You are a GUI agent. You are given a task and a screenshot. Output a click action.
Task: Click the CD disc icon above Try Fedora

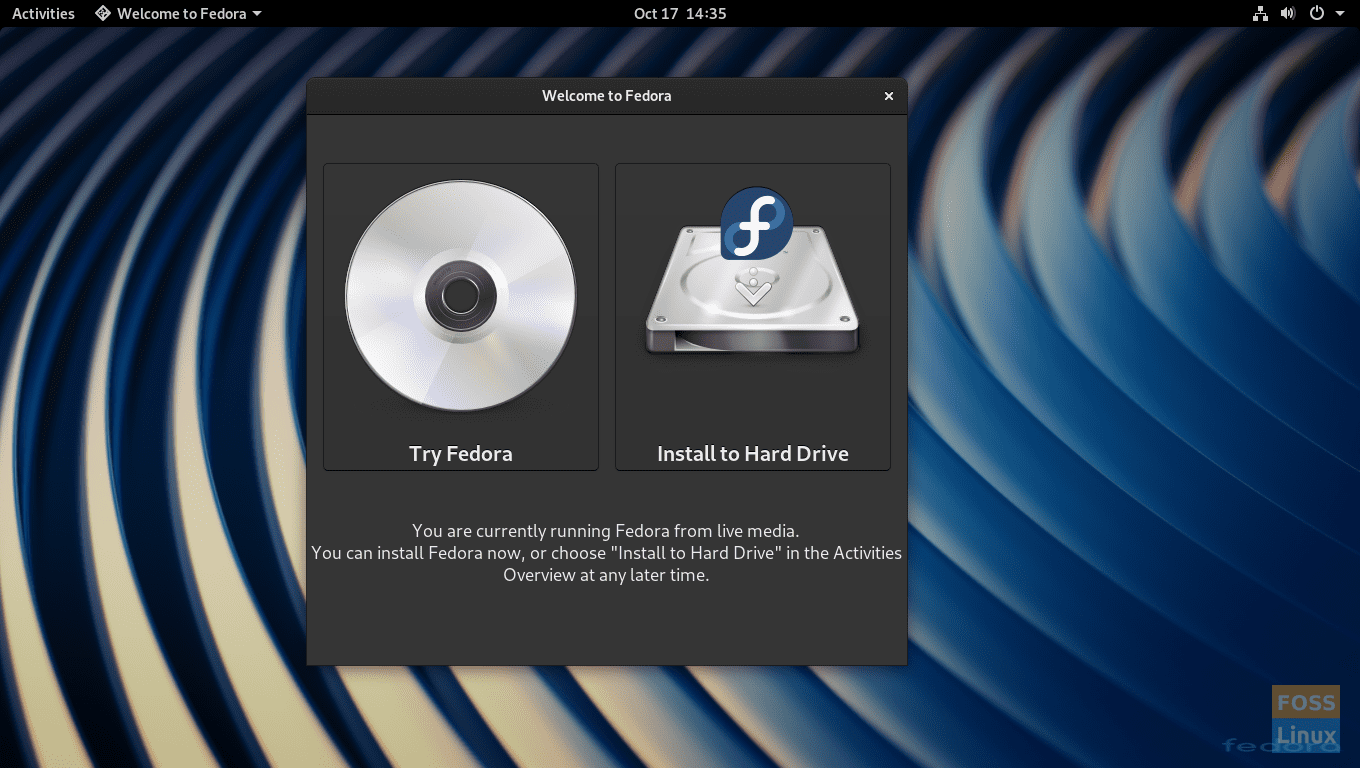click(x=460, y=297)
